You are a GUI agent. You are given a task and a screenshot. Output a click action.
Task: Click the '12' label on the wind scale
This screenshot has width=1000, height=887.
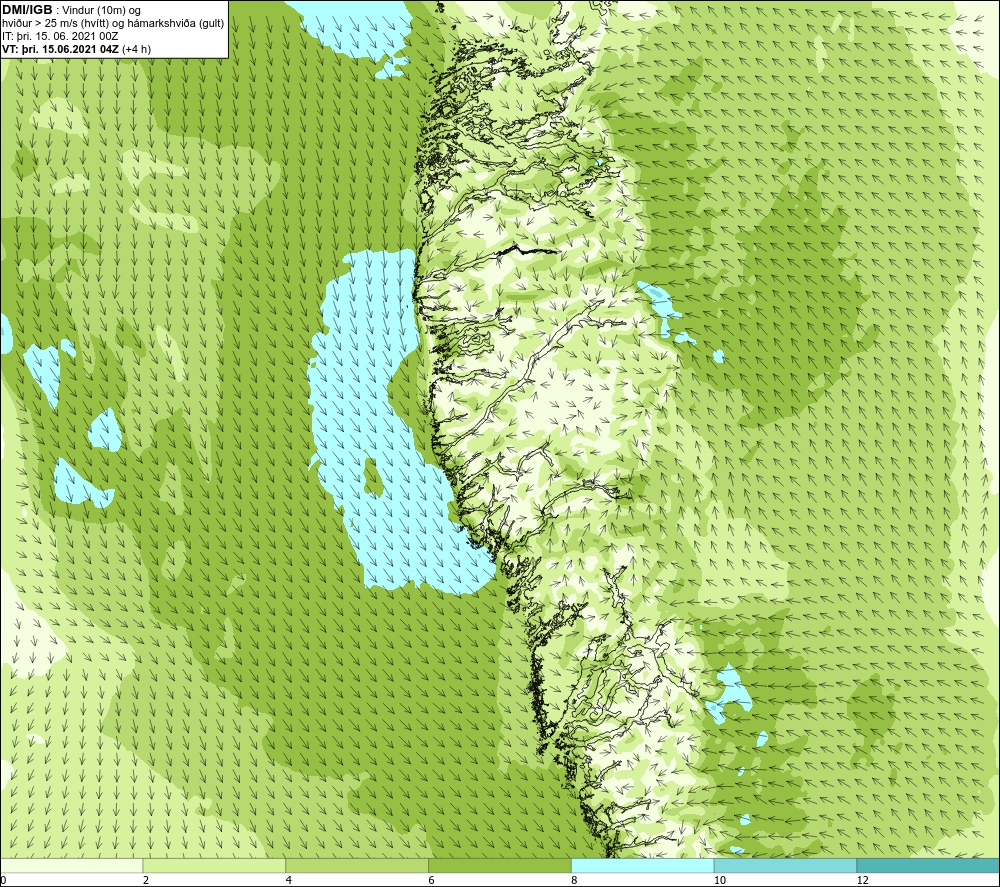pos(863,880)
